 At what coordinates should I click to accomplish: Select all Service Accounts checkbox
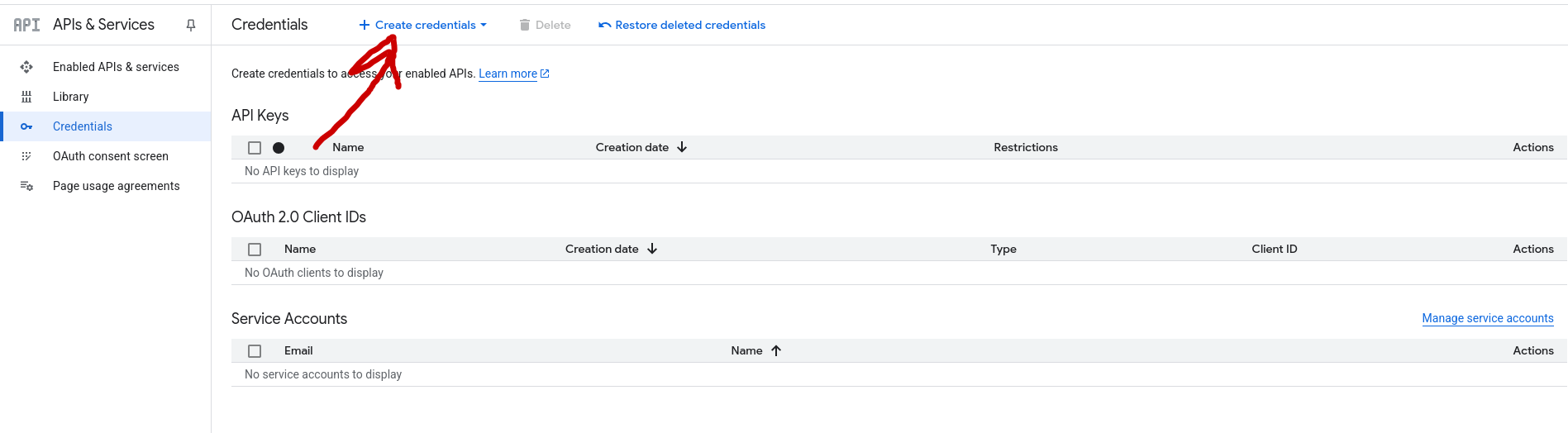click(x=255, y=351)
